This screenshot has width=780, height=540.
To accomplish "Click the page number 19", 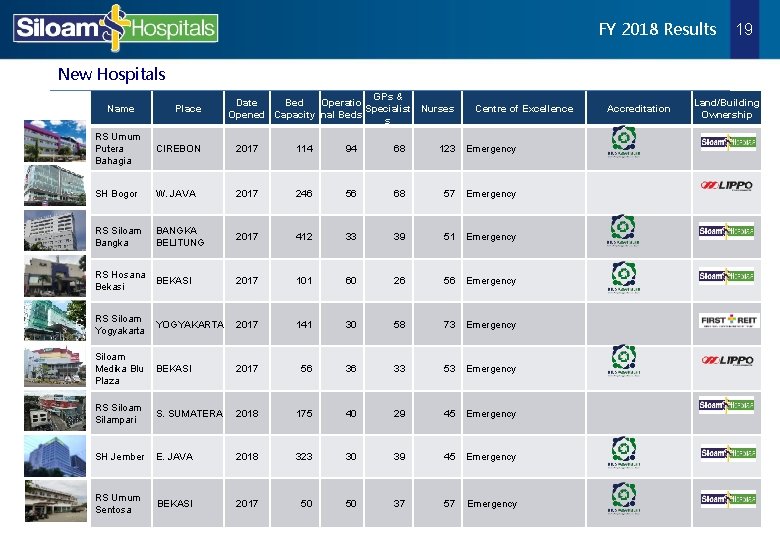I will point(744,29).
